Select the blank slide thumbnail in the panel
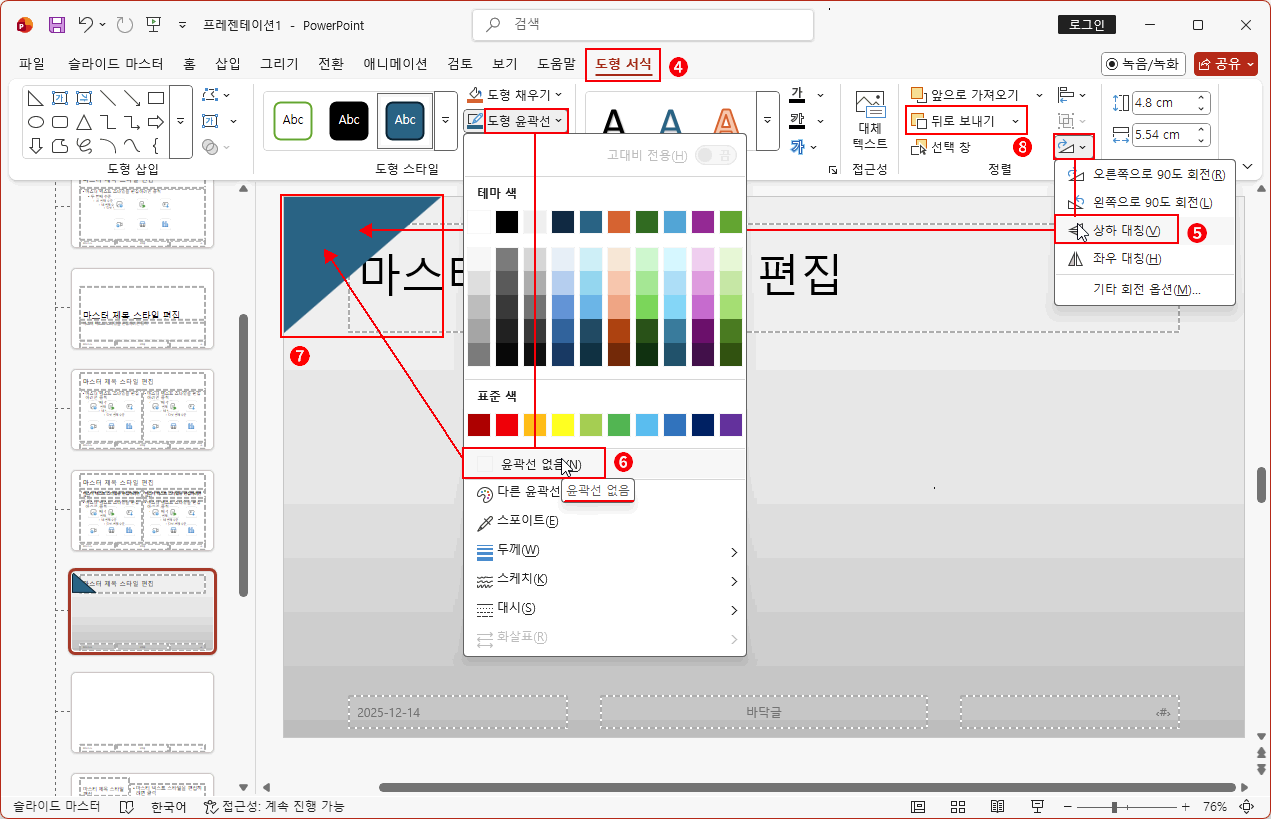Viewport: 1271px width, 819px height. tap(142, 712)
